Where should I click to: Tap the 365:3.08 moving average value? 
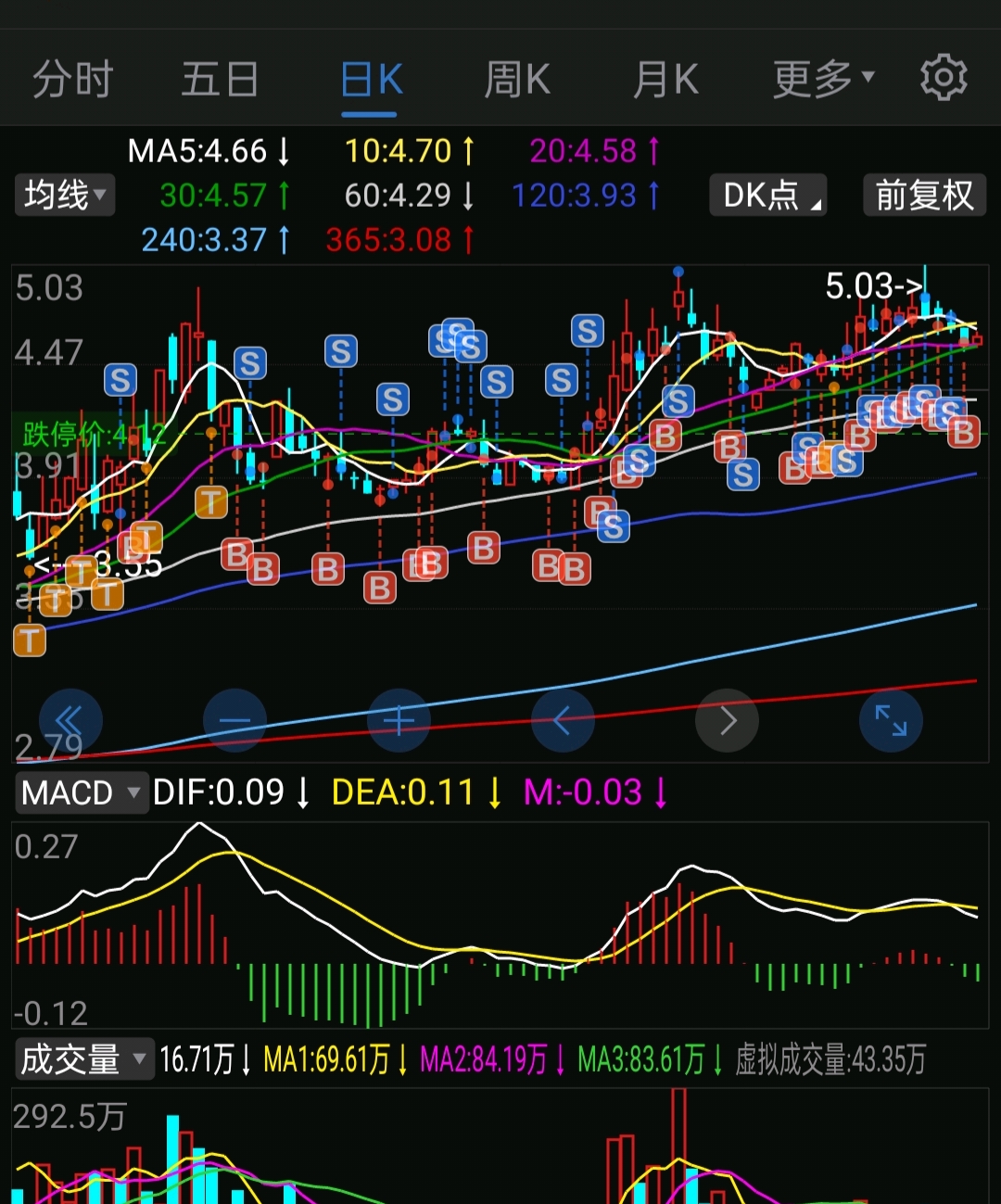[x=400, y=240]
